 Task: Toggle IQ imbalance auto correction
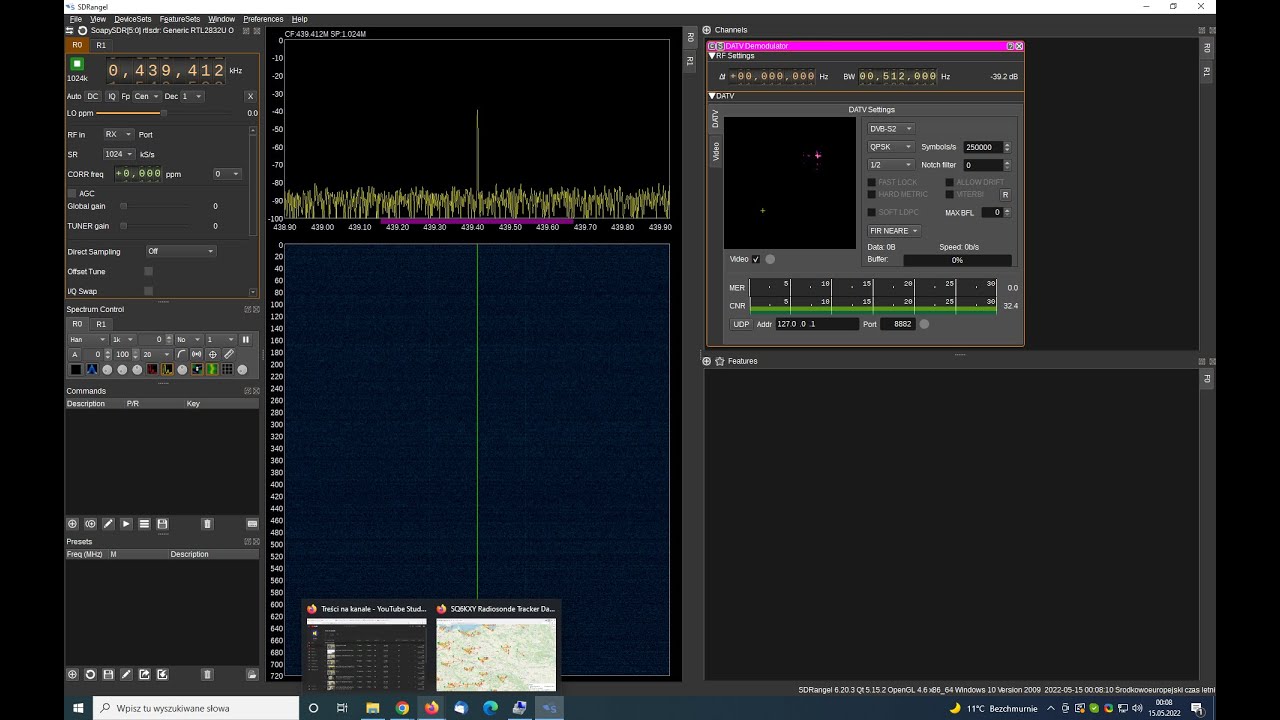pos(112,96)
